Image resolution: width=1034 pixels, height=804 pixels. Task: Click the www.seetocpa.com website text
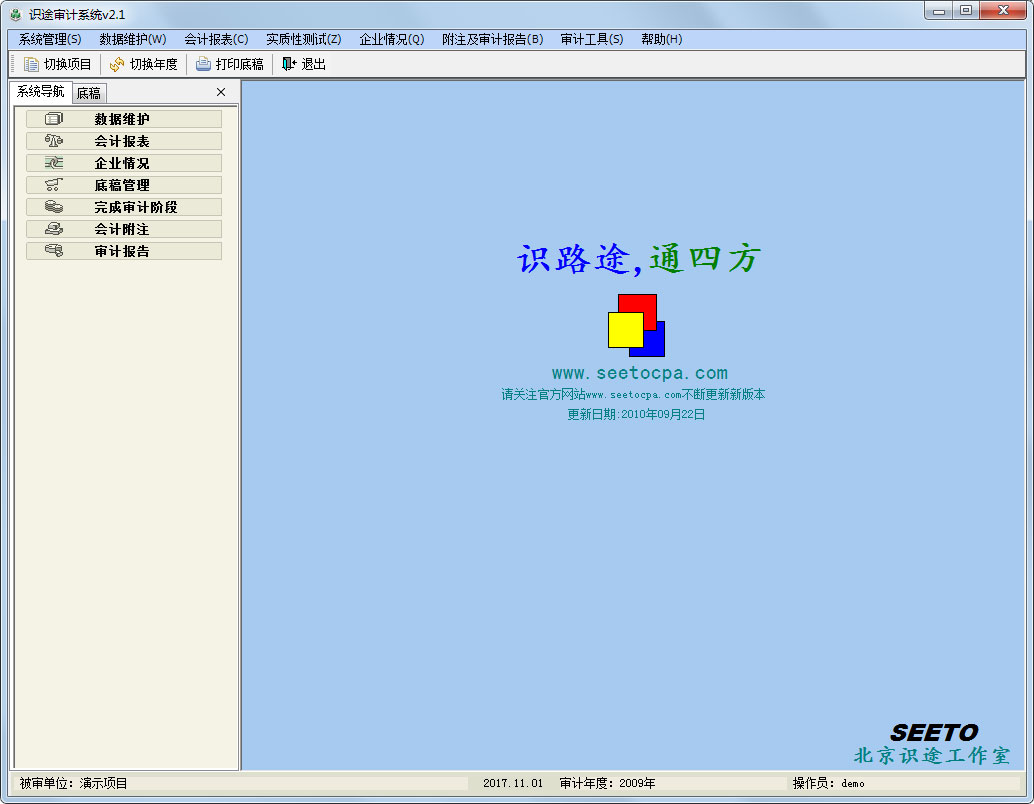tap(640, 373)
